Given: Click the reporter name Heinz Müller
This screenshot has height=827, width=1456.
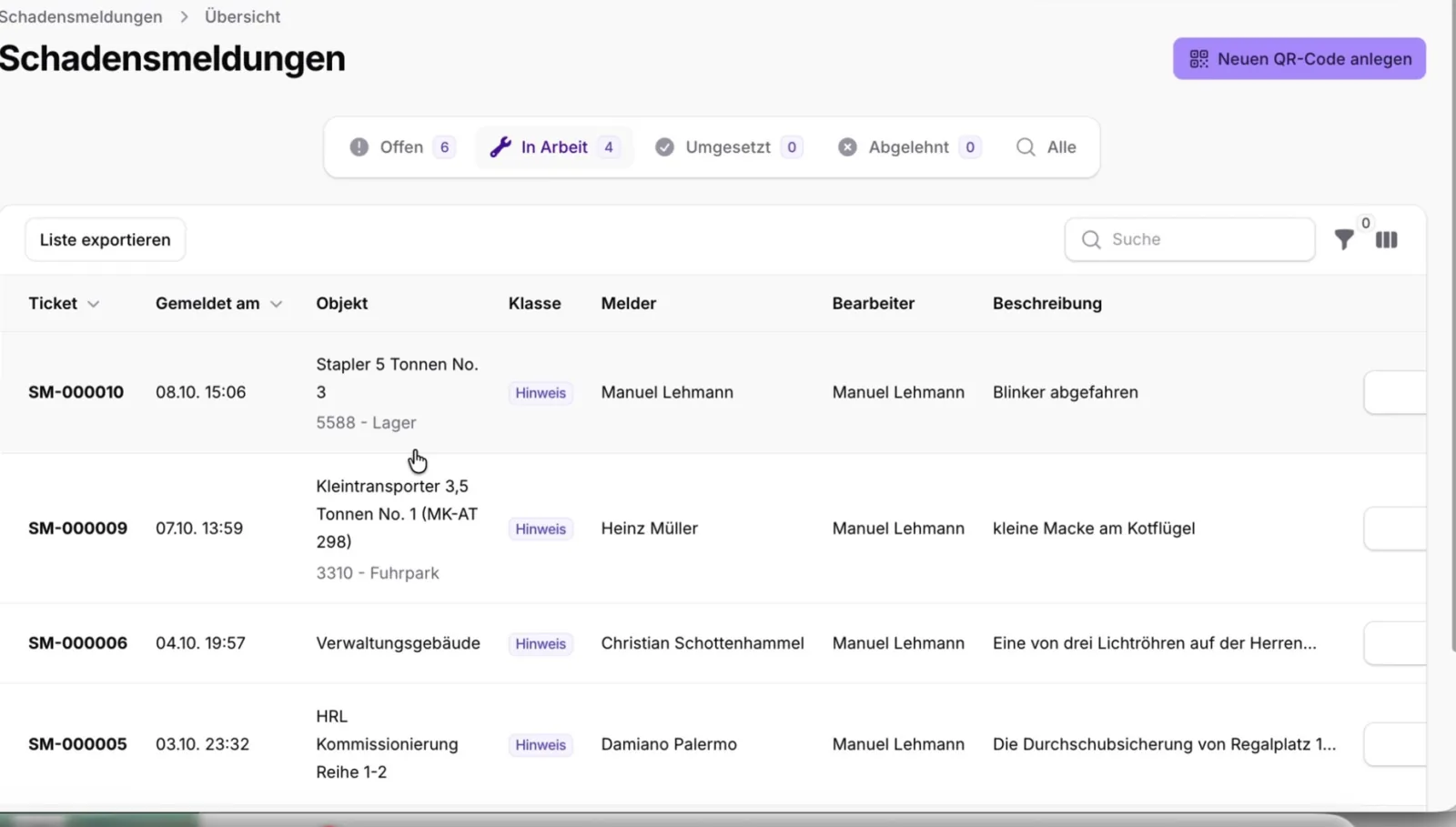Looking at the screenshot, I should 650,529.
